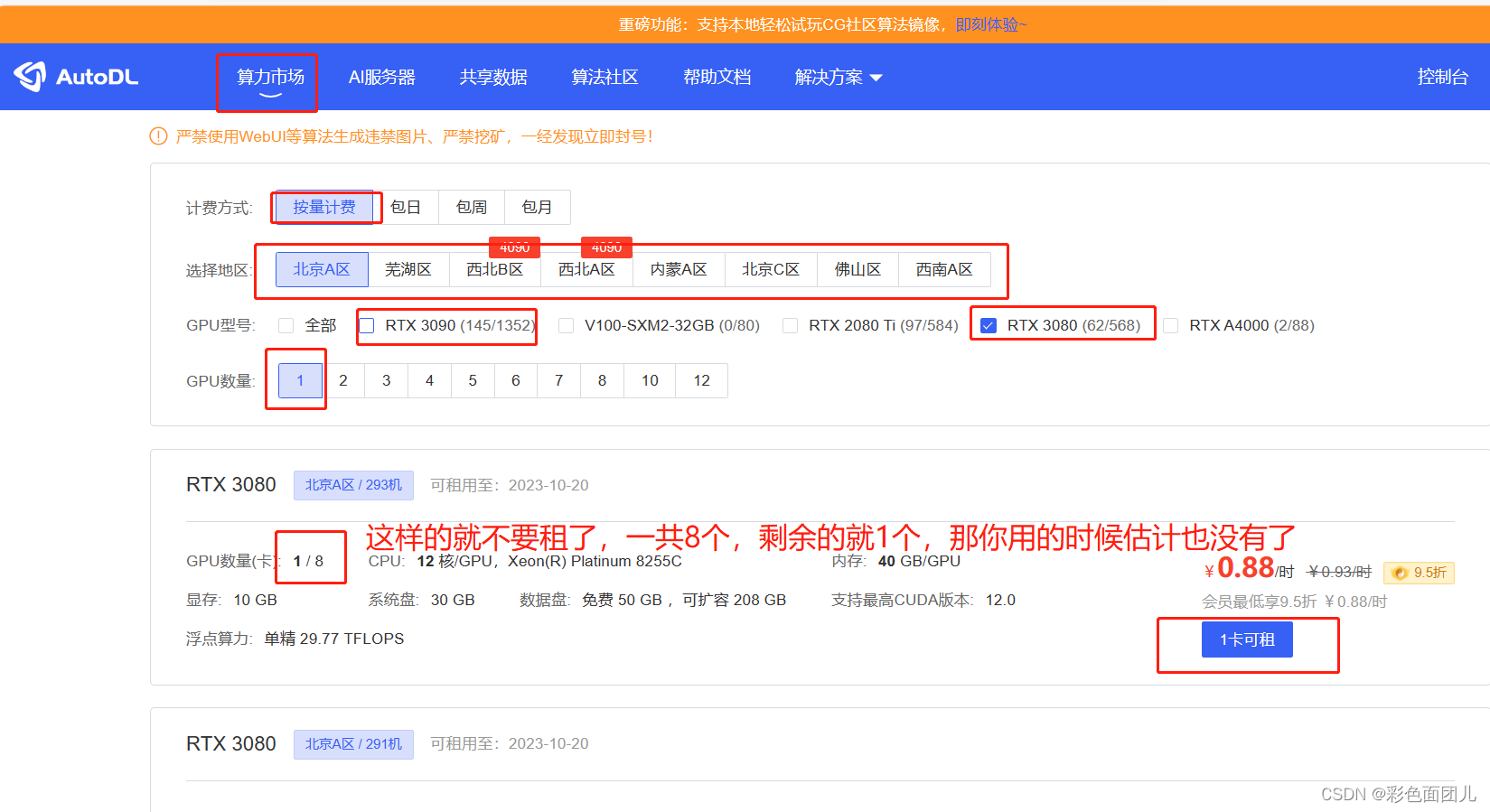Select 包月 monthly billing option
The image size is (1490, 812).
pos(537,207)
